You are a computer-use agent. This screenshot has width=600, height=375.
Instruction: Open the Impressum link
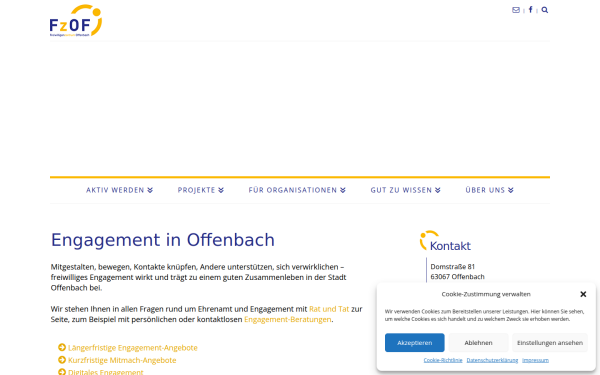(x=535, y=360)
